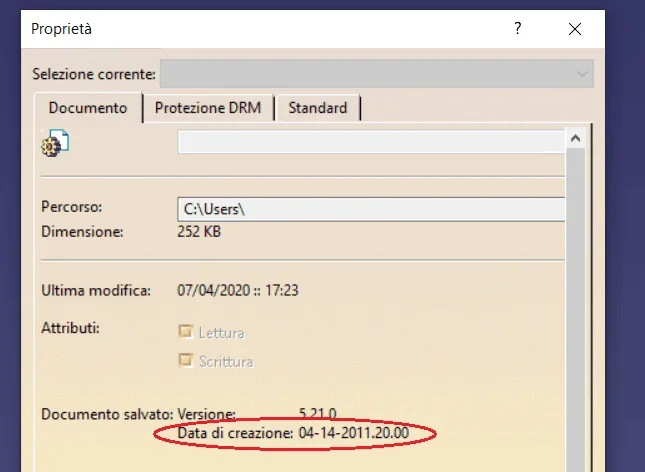Click the document gear icon
645x472 pixels.
point(54,144)
